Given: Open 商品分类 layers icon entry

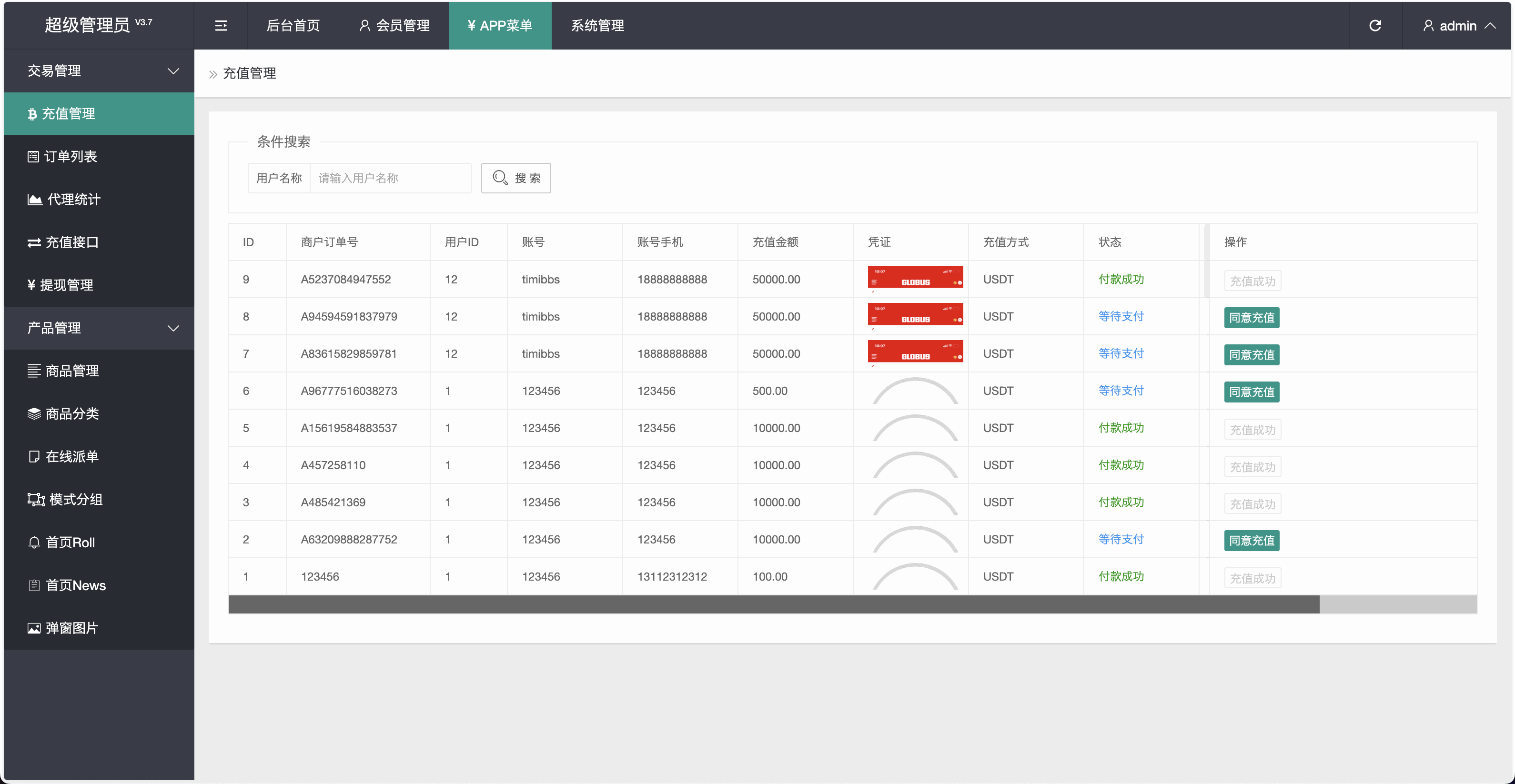Looking at the screenshot, I should 34,413.
